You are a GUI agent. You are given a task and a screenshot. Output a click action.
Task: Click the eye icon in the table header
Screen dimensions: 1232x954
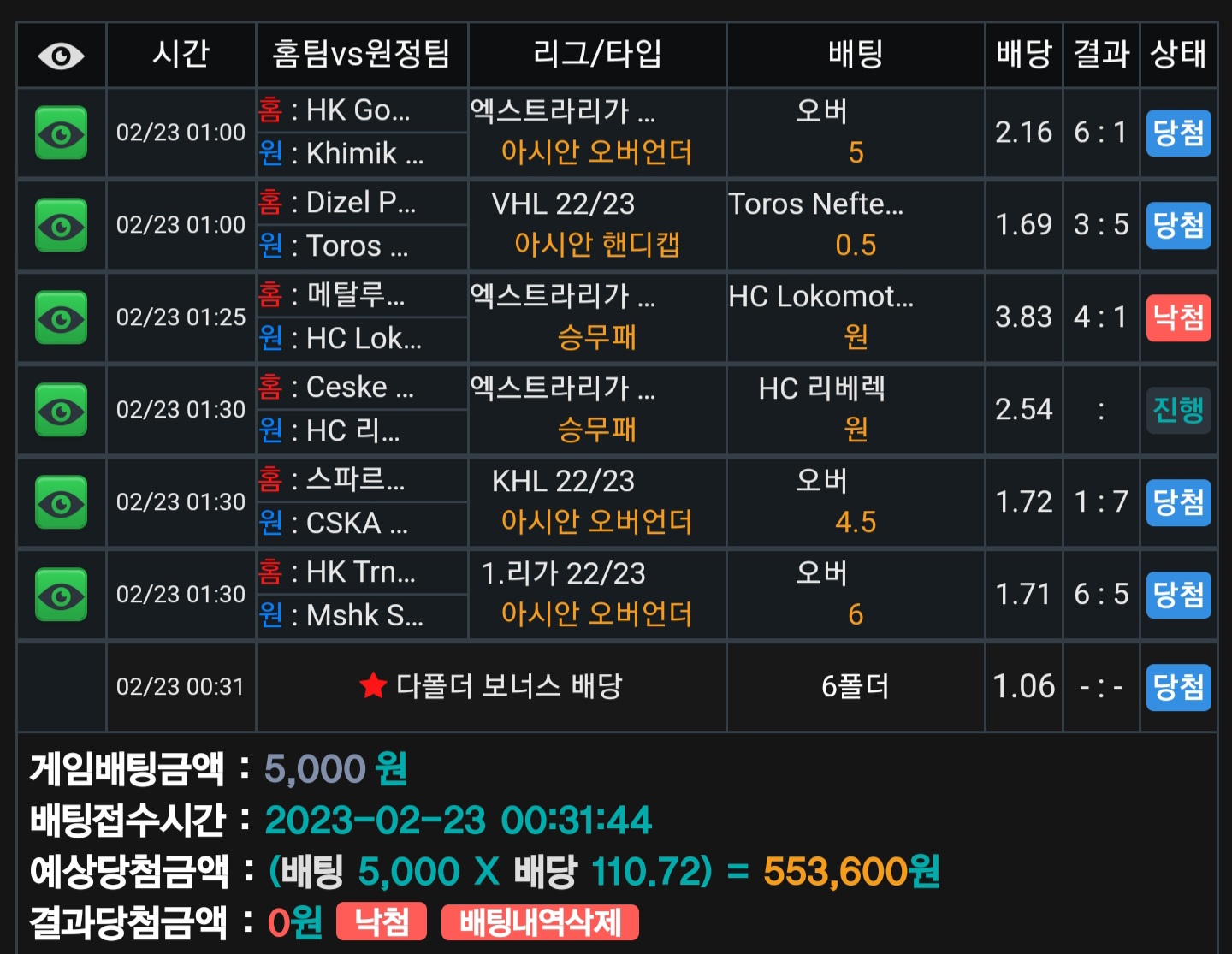click(x=61, y=56)
